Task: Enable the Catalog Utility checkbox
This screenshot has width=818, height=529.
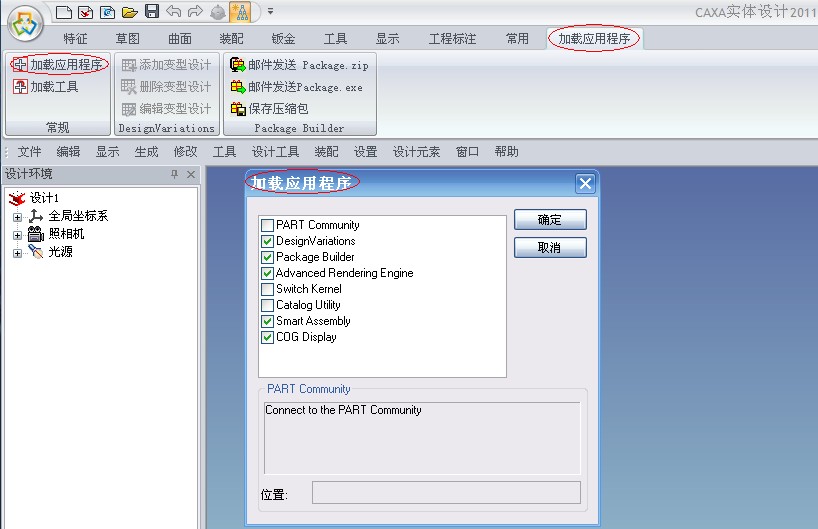Action: click(267, 305)
